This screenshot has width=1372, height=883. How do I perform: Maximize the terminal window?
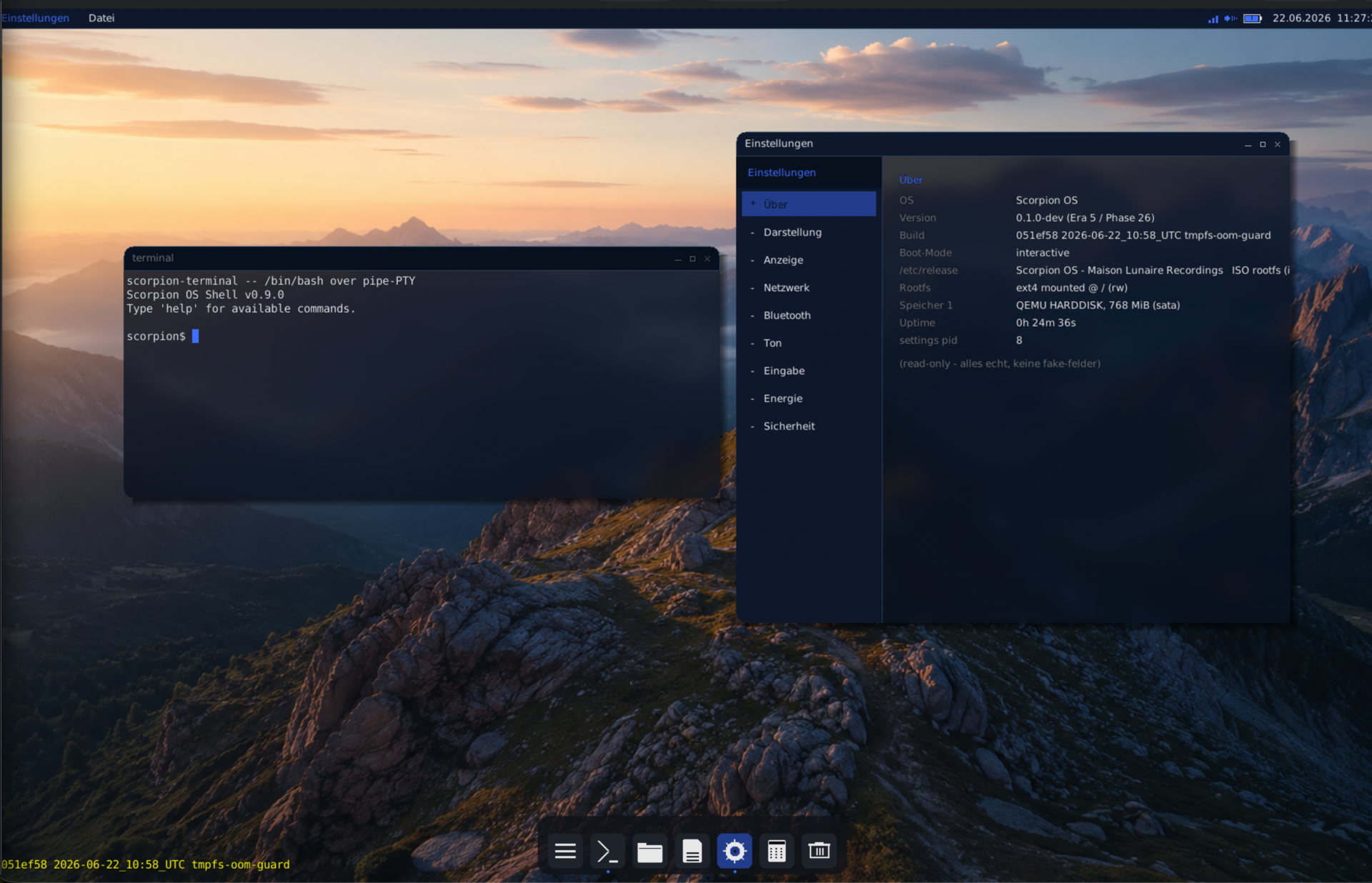(x=692, y=259)
